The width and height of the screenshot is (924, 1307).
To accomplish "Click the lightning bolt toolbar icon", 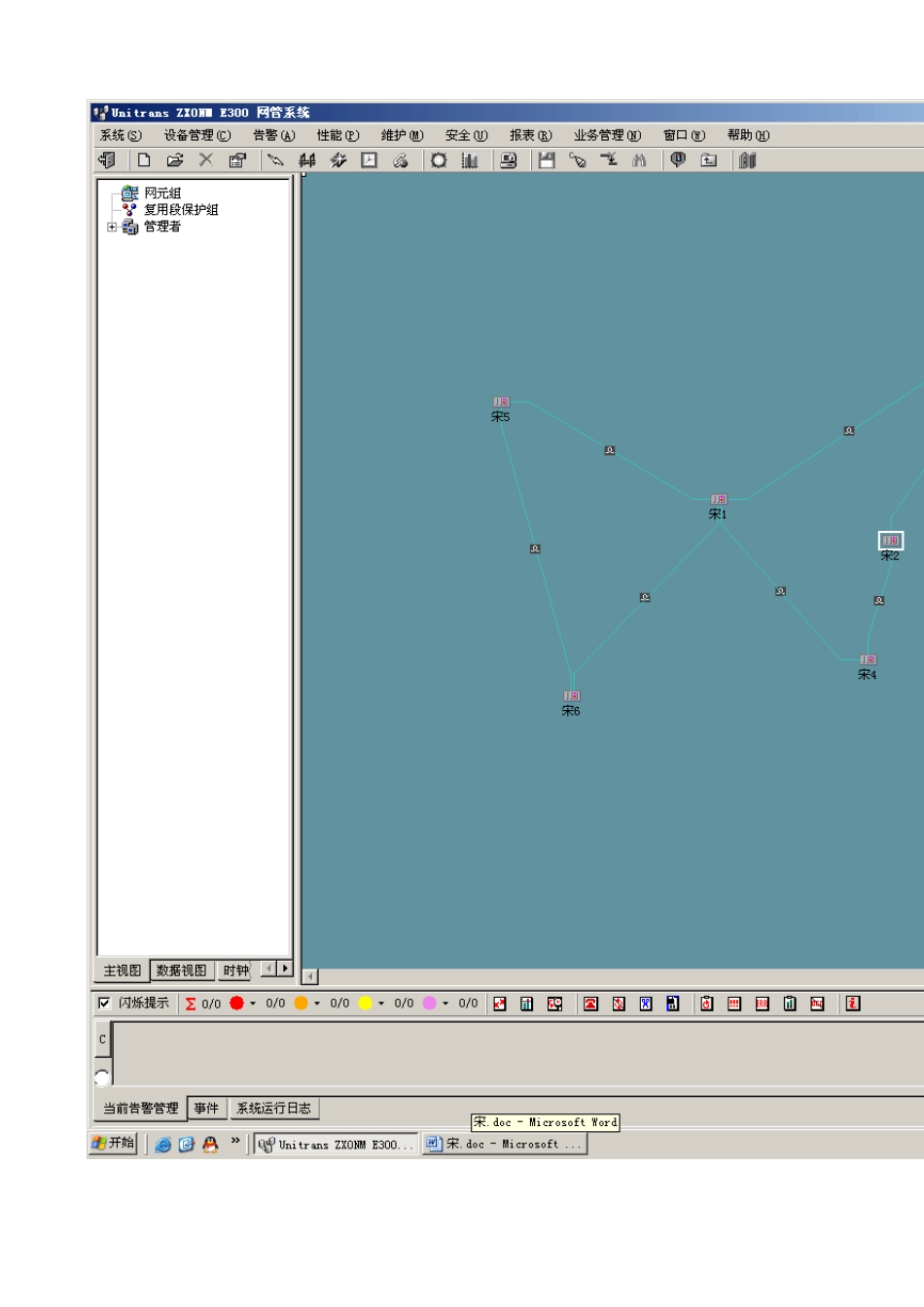I will pos(338,160).
